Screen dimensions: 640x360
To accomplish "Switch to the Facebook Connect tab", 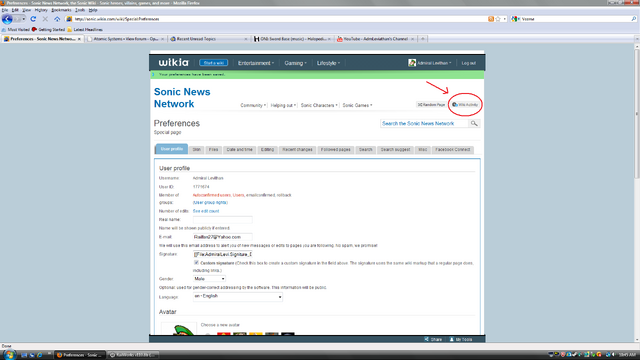I will pyautogui.click(x=453, y=149).
